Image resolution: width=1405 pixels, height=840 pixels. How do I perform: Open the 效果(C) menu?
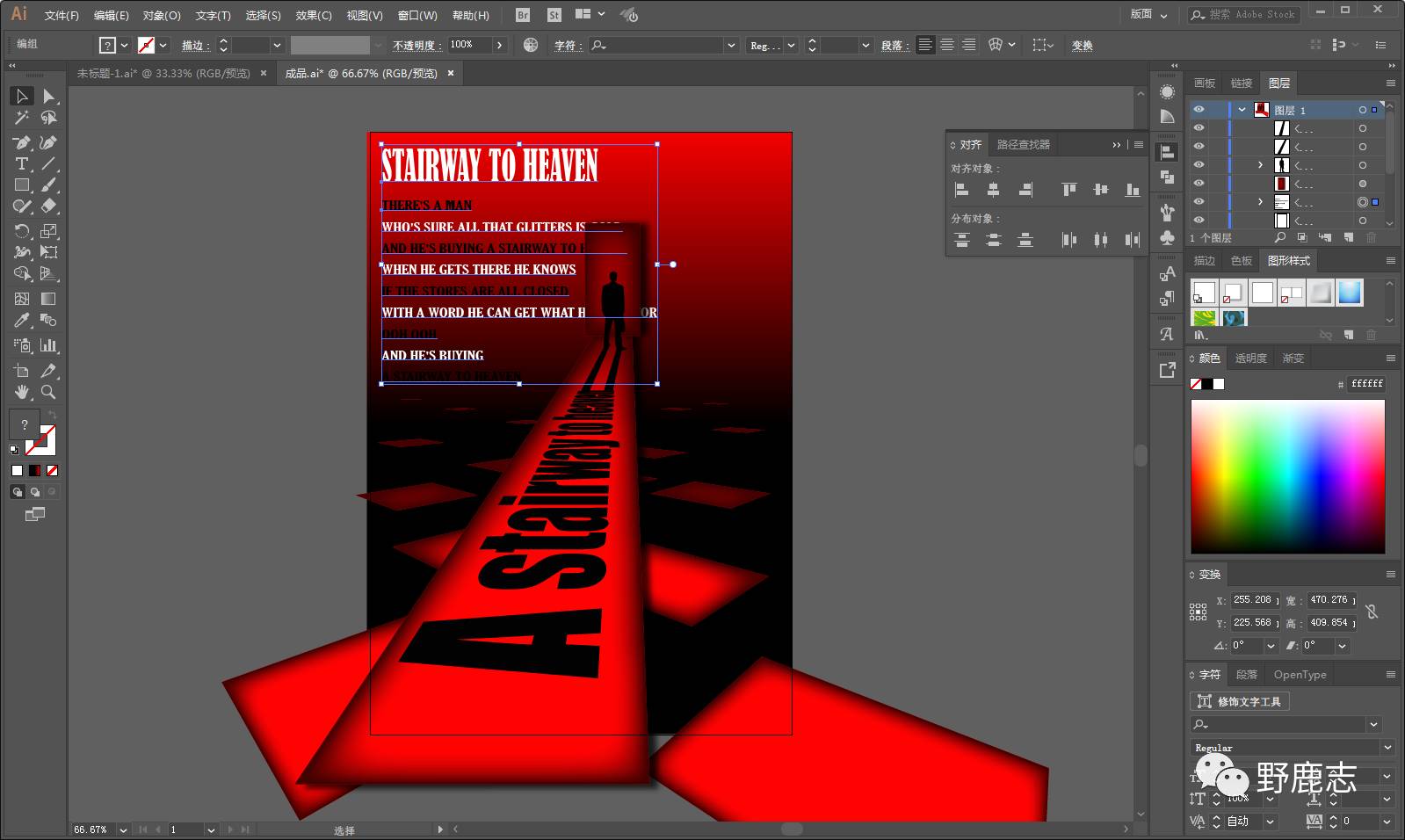(314, 15)
